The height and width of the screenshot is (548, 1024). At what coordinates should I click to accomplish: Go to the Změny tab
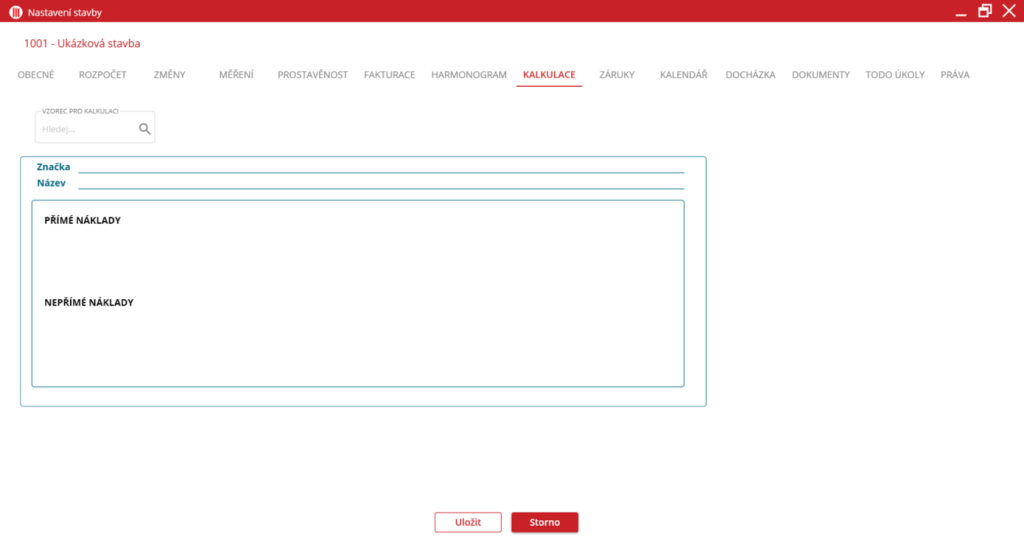tap(169, 75)
